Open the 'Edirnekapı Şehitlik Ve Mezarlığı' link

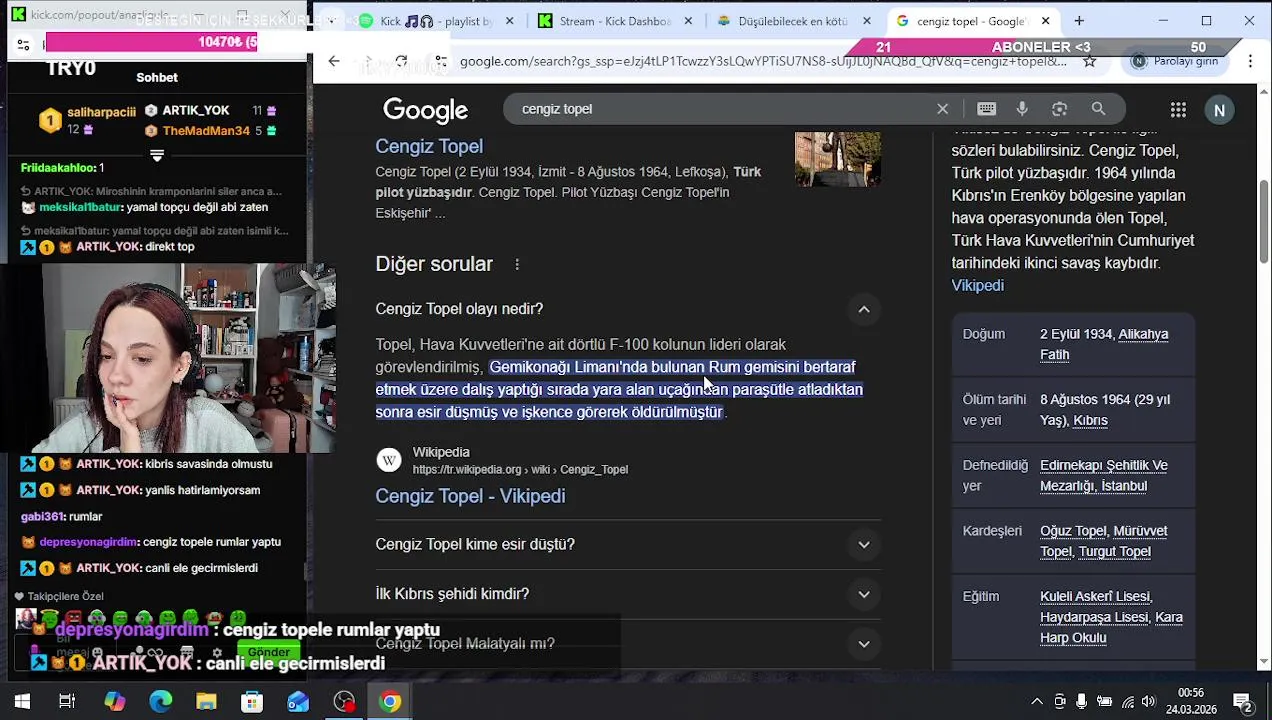click(x=1103, y=476)
